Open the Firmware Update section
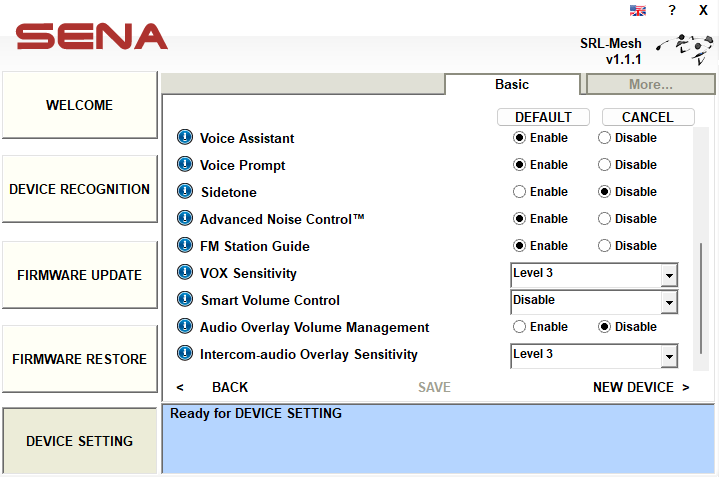The width and height of the screenshot is (719, 477). click(79, 275)
